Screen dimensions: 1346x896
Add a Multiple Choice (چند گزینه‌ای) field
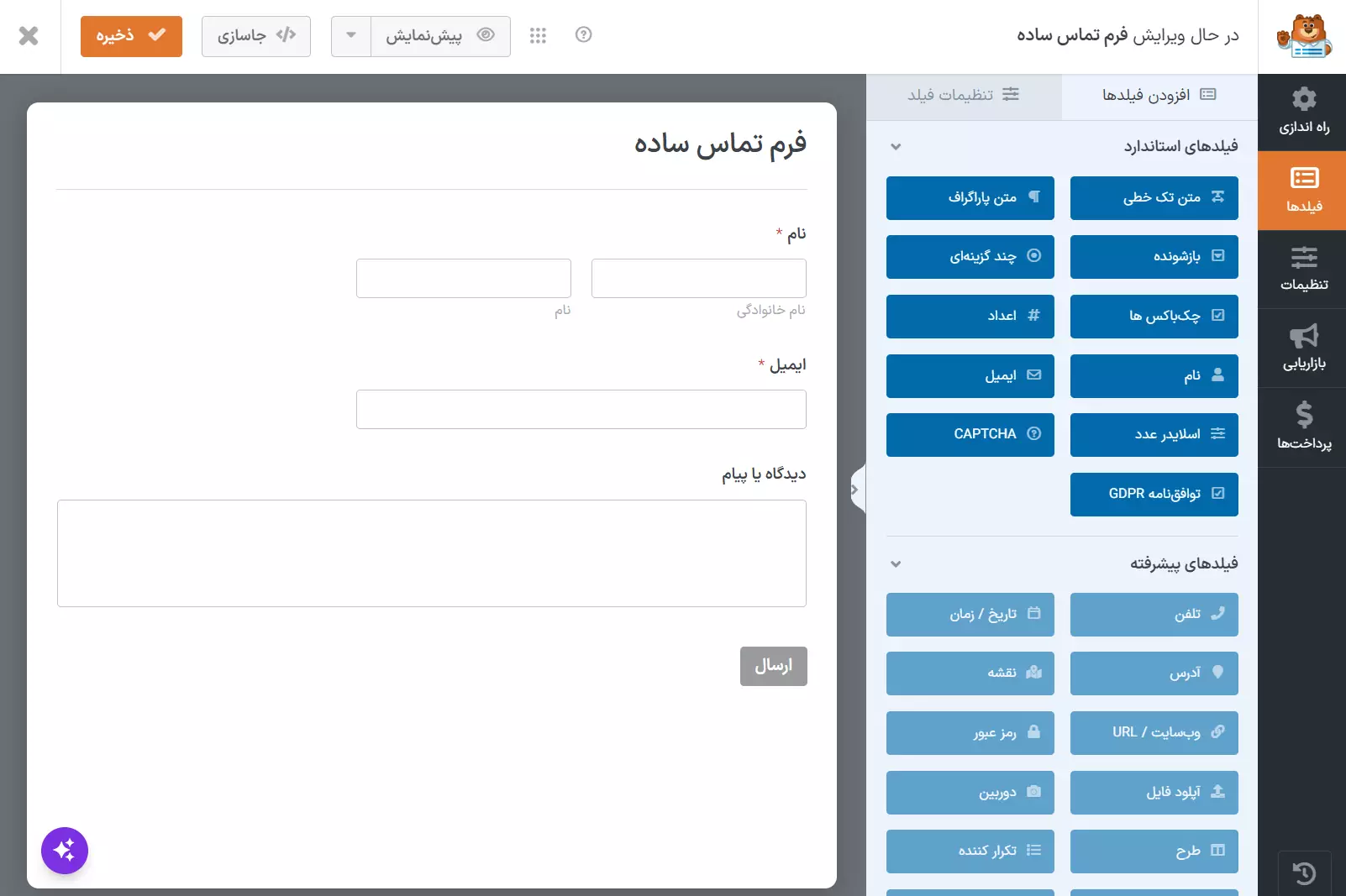point(970,257)
